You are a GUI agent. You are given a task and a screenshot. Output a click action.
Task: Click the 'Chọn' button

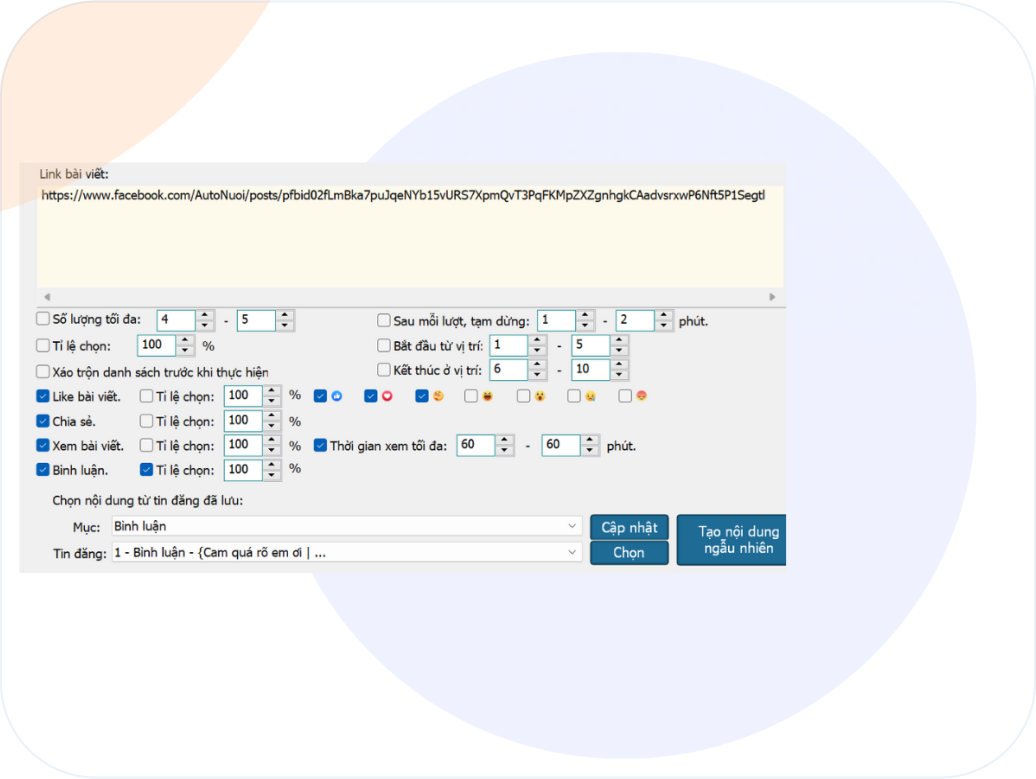pos(629,553)
